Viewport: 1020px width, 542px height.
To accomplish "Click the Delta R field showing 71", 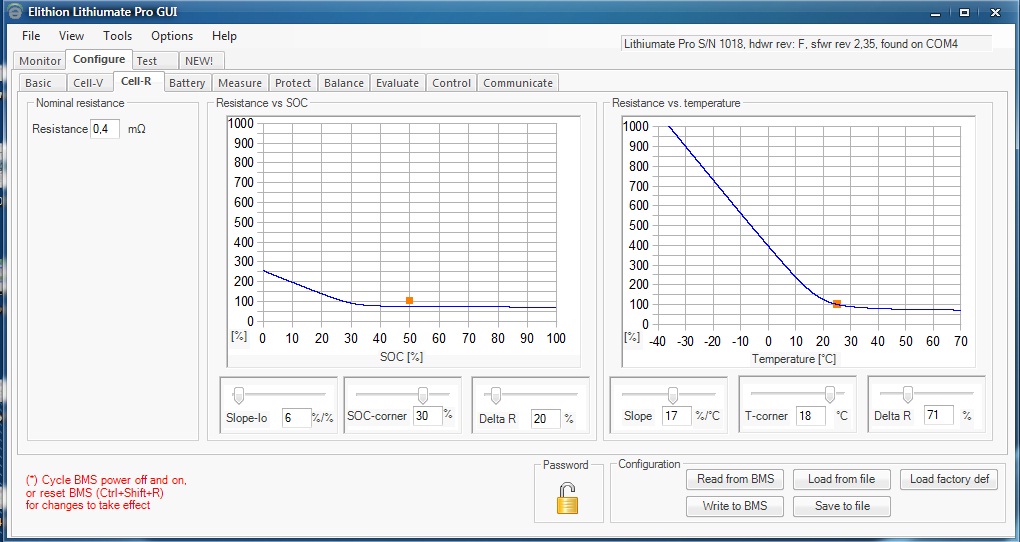I will pos(939,415).
